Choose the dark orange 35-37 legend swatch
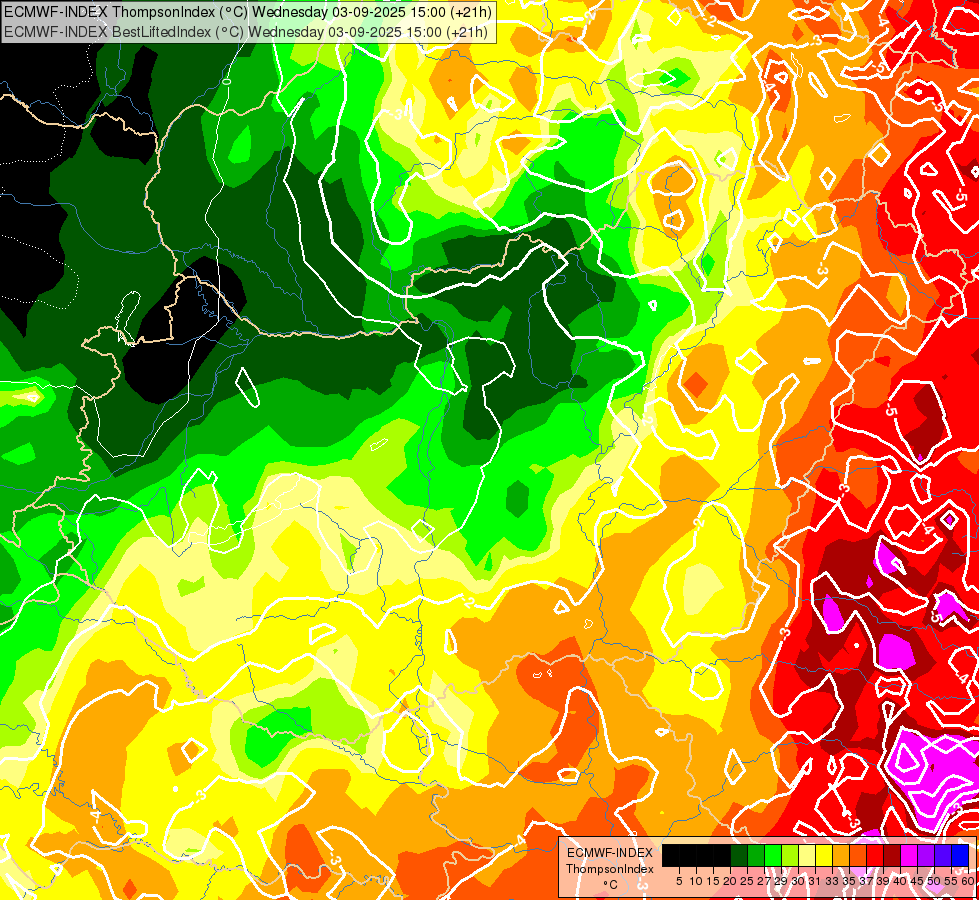This screenshot has height=900, width=979. pos(858,855)
